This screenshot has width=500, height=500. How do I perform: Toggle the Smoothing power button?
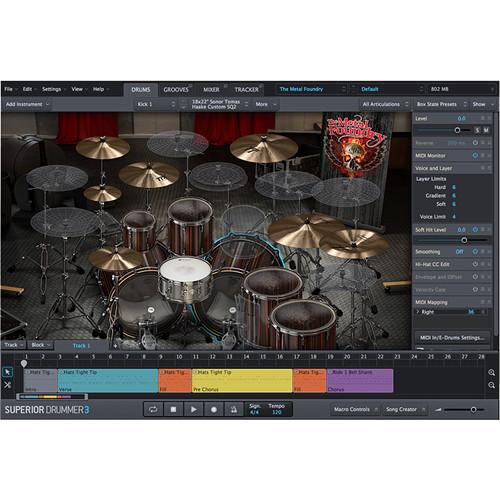pos(475,252)
